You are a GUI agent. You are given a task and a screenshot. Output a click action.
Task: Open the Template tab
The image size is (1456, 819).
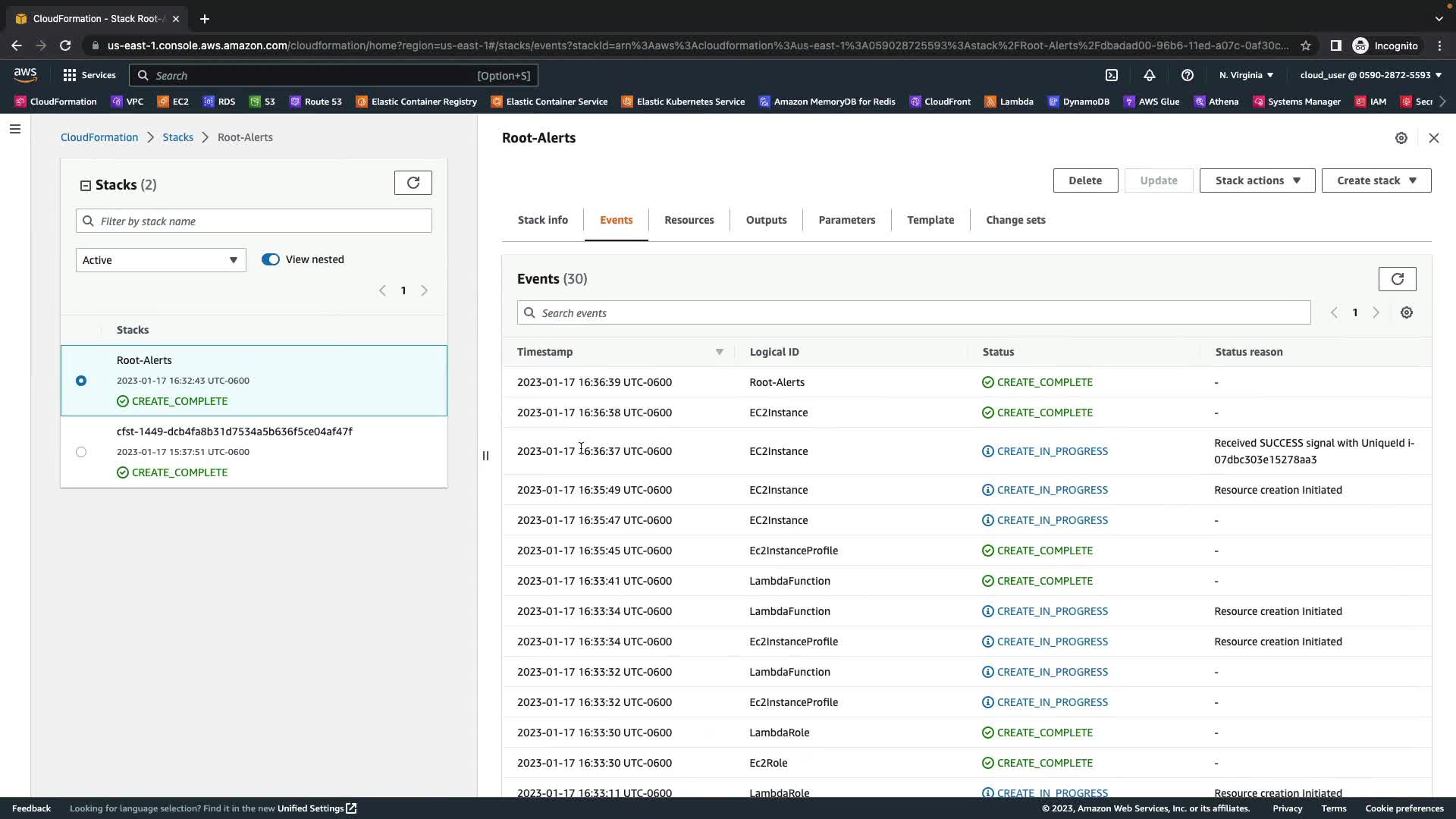(930, 220)
